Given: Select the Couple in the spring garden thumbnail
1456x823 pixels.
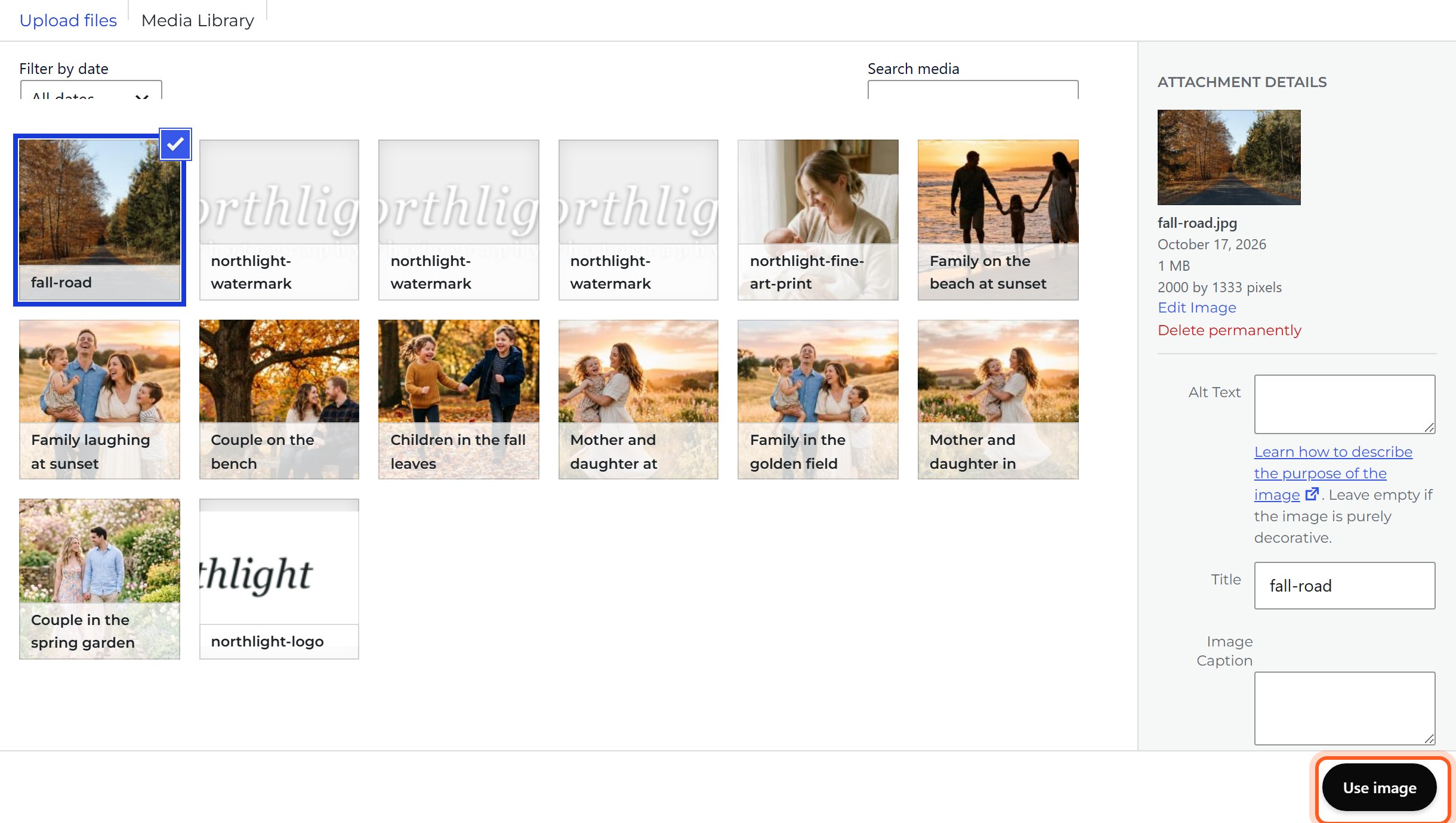Looking at the screenshot, I should [100, 578].
